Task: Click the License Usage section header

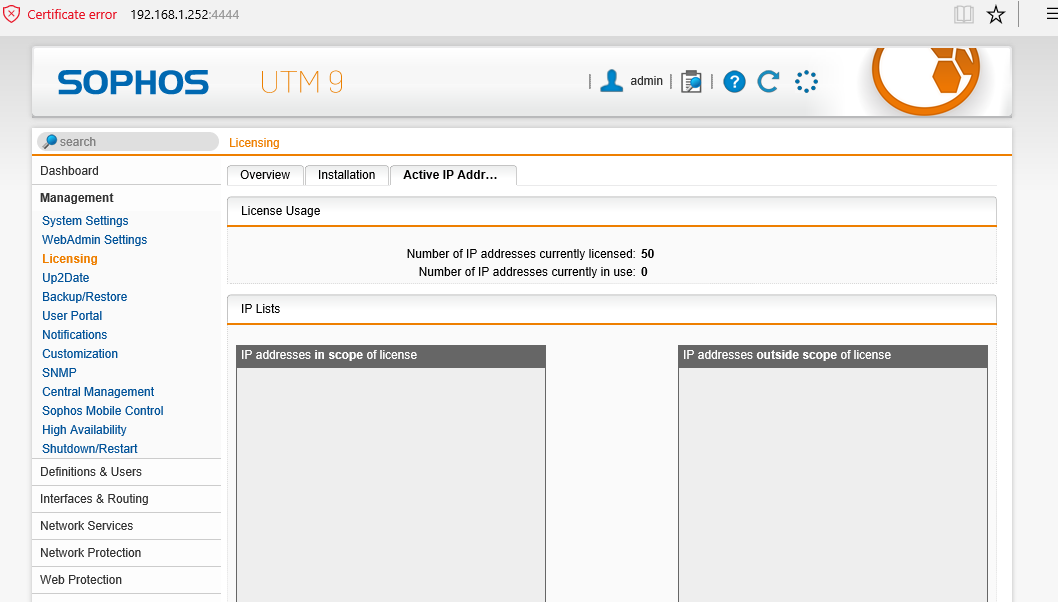Action: pos(611,211)
